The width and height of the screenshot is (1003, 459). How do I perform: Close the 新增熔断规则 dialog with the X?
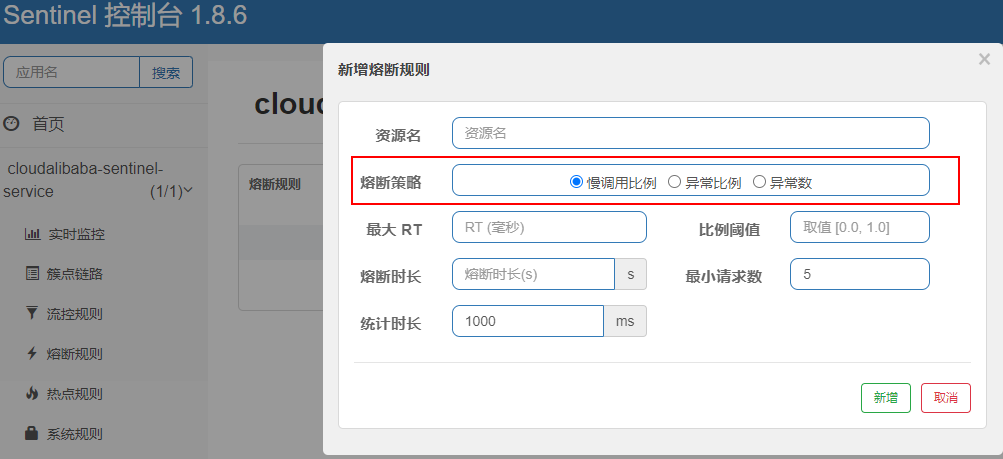pos(984,59)
